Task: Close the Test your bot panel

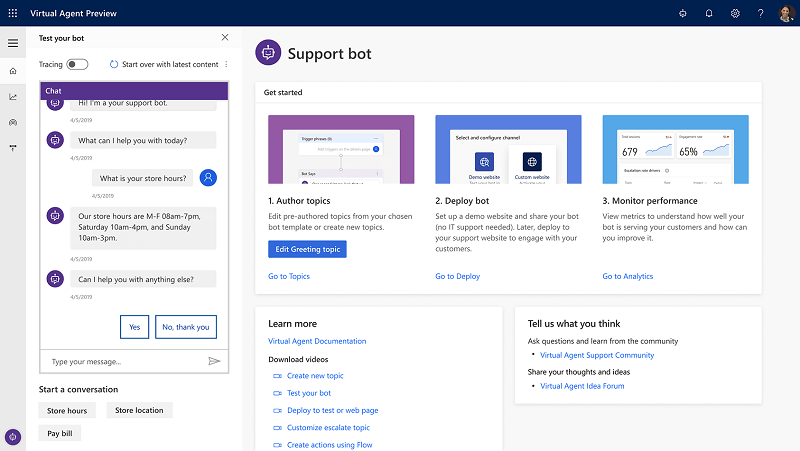Action: click(x=224, y=37)
